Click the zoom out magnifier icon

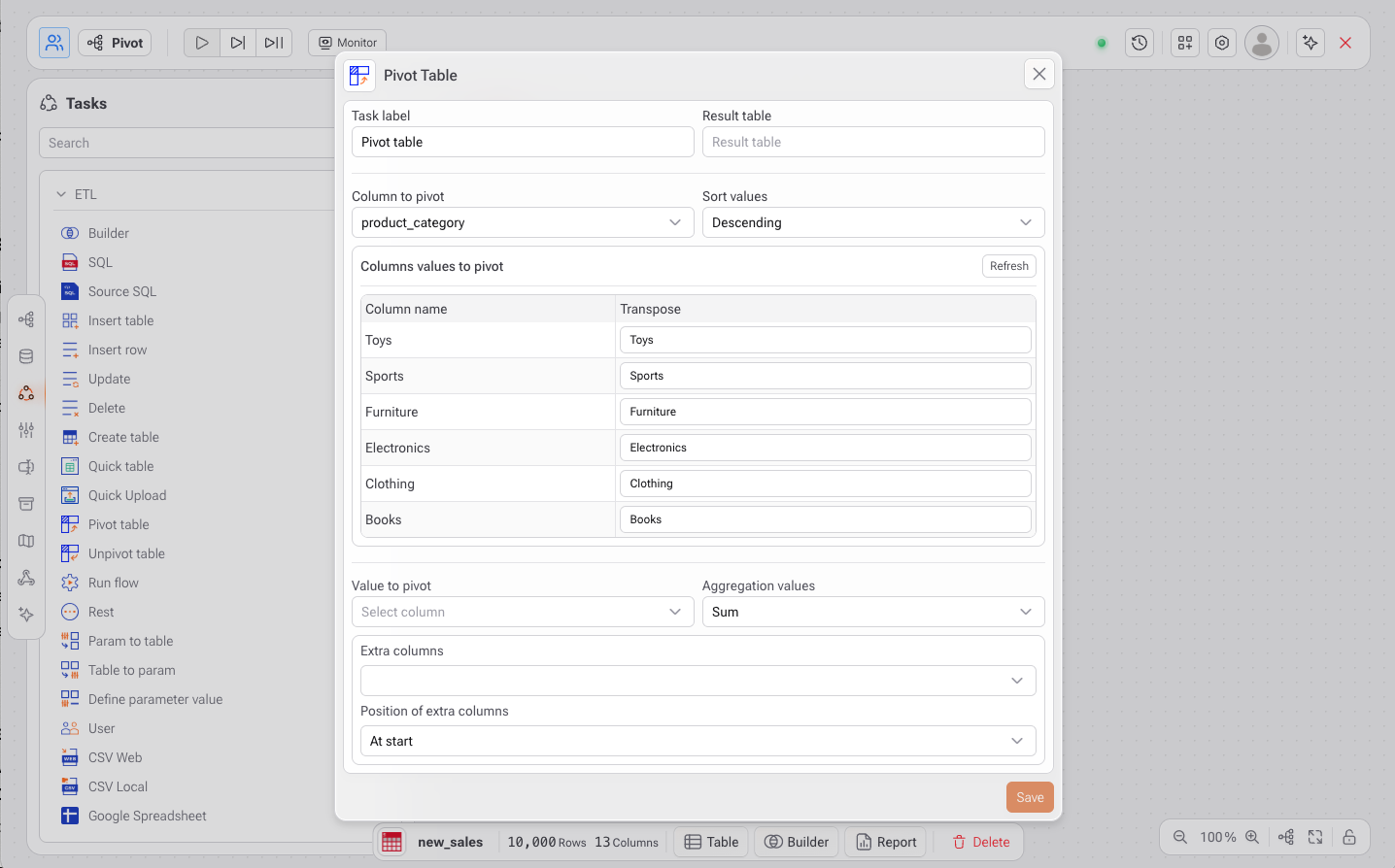point(1180,837)
